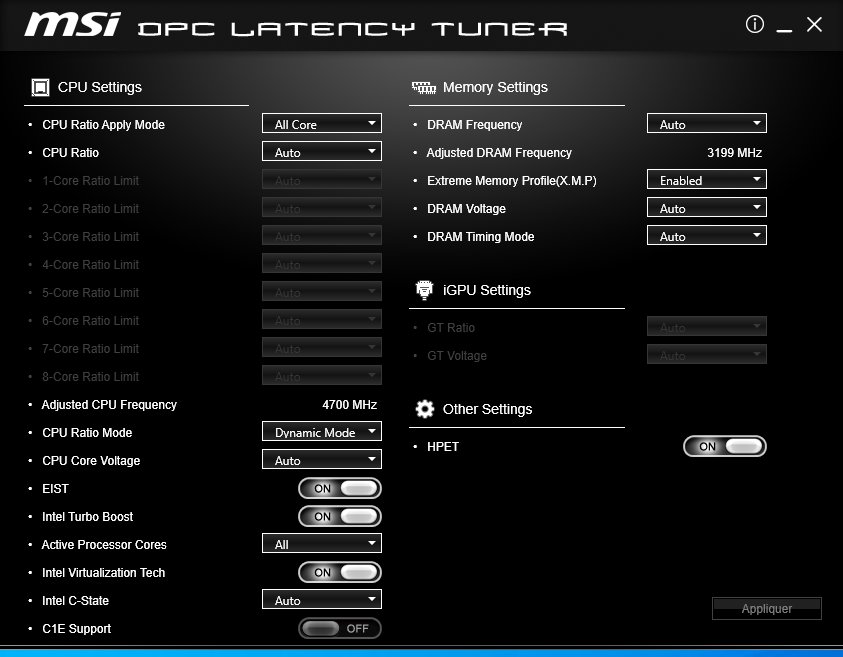Close the DPC Latency Tuner window
The image size is (843, 657).
tap(814, 25)
